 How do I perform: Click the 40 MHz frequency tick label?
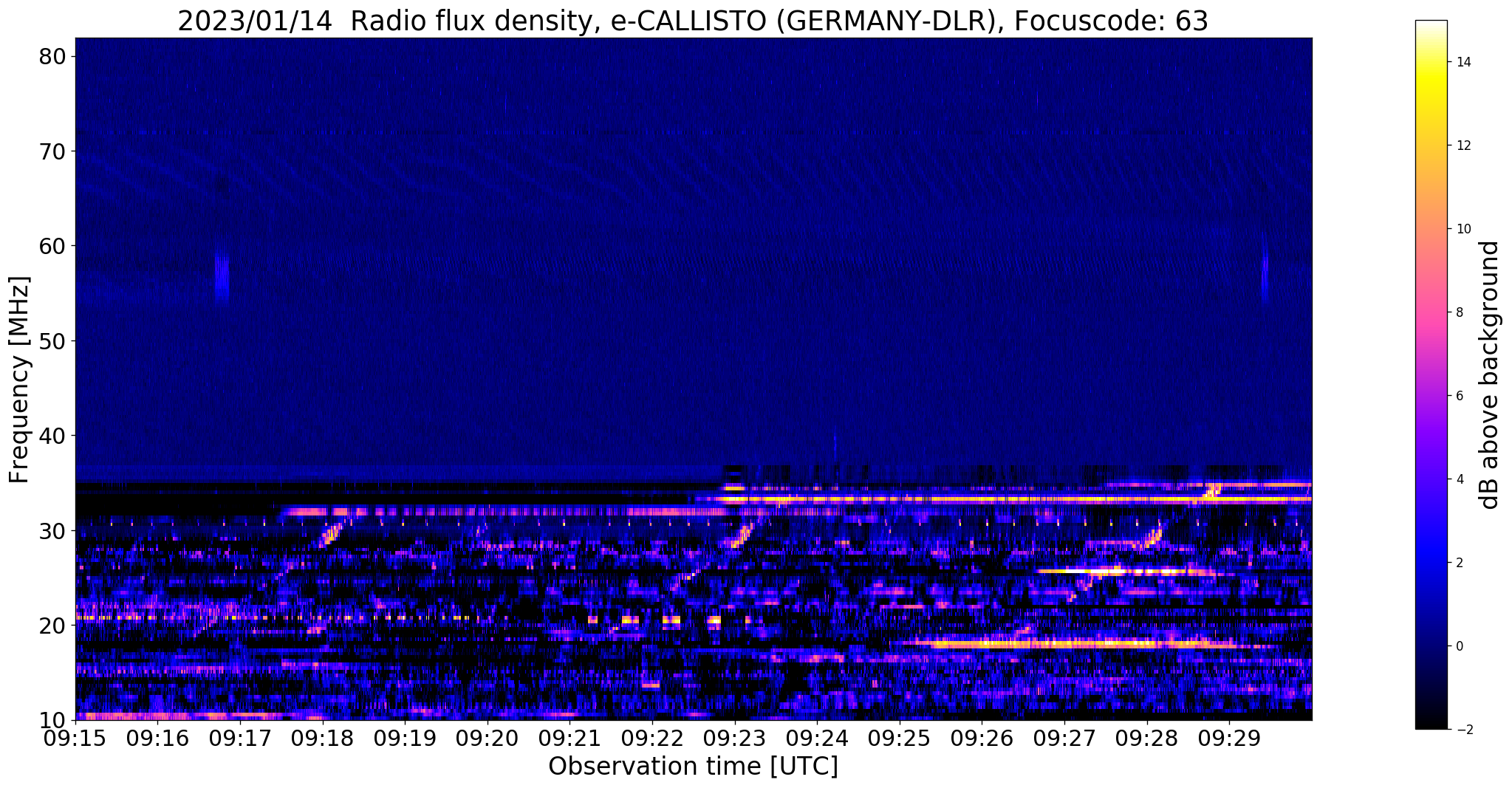pyautogui.click(x=52, y=436)
